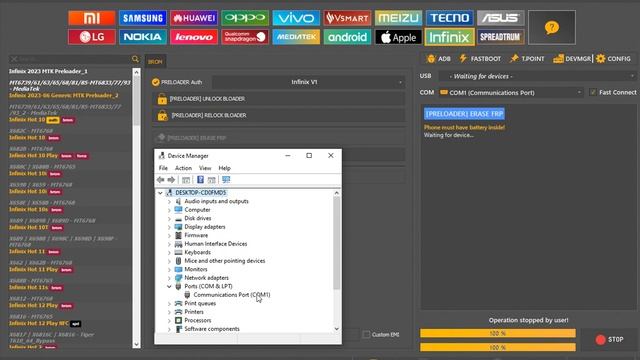
Task: Open the COM port dropdown
Action: [510, 93]
